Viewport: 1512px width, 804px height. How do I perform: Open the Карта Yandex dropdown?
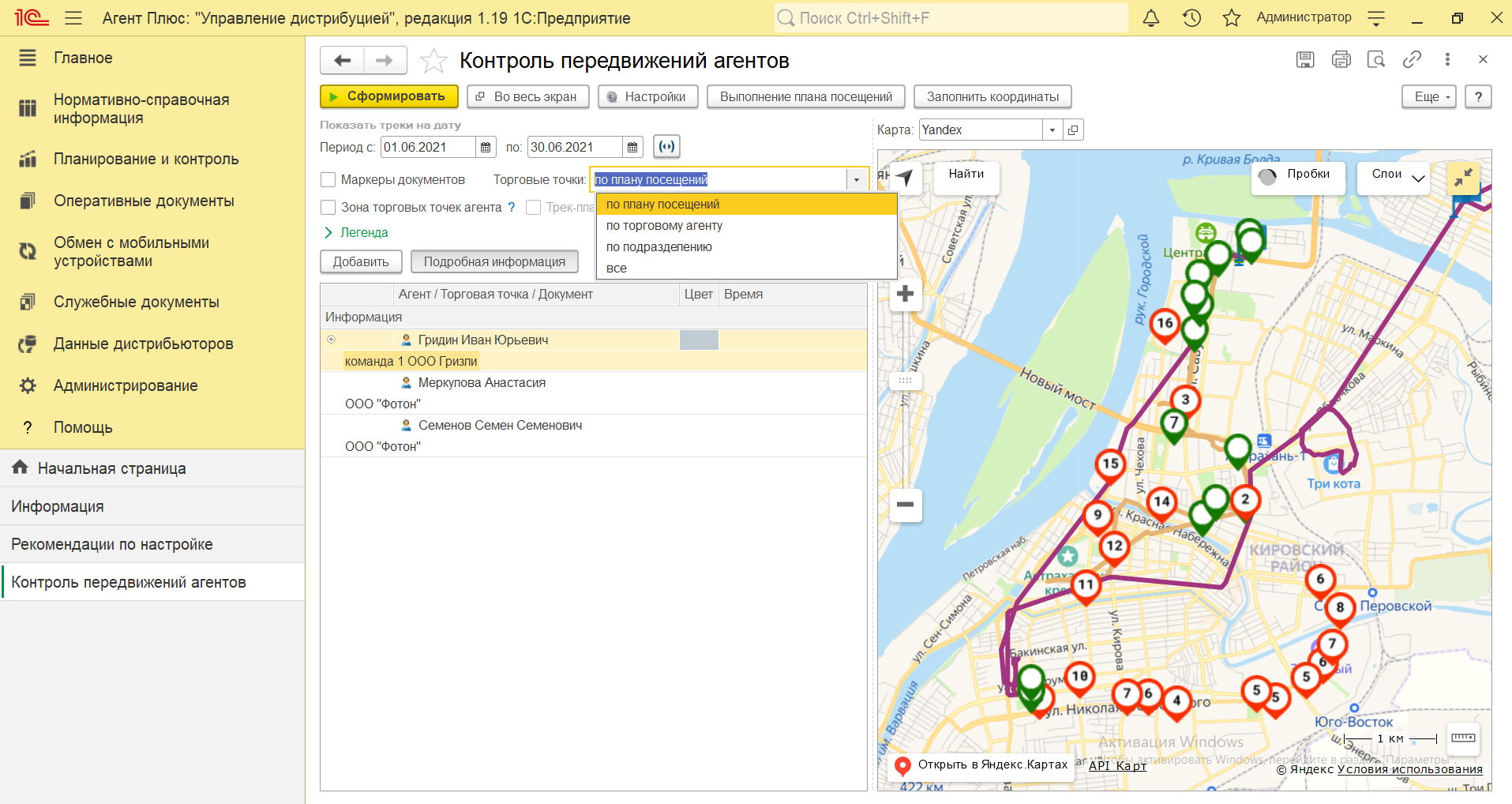1052,130
